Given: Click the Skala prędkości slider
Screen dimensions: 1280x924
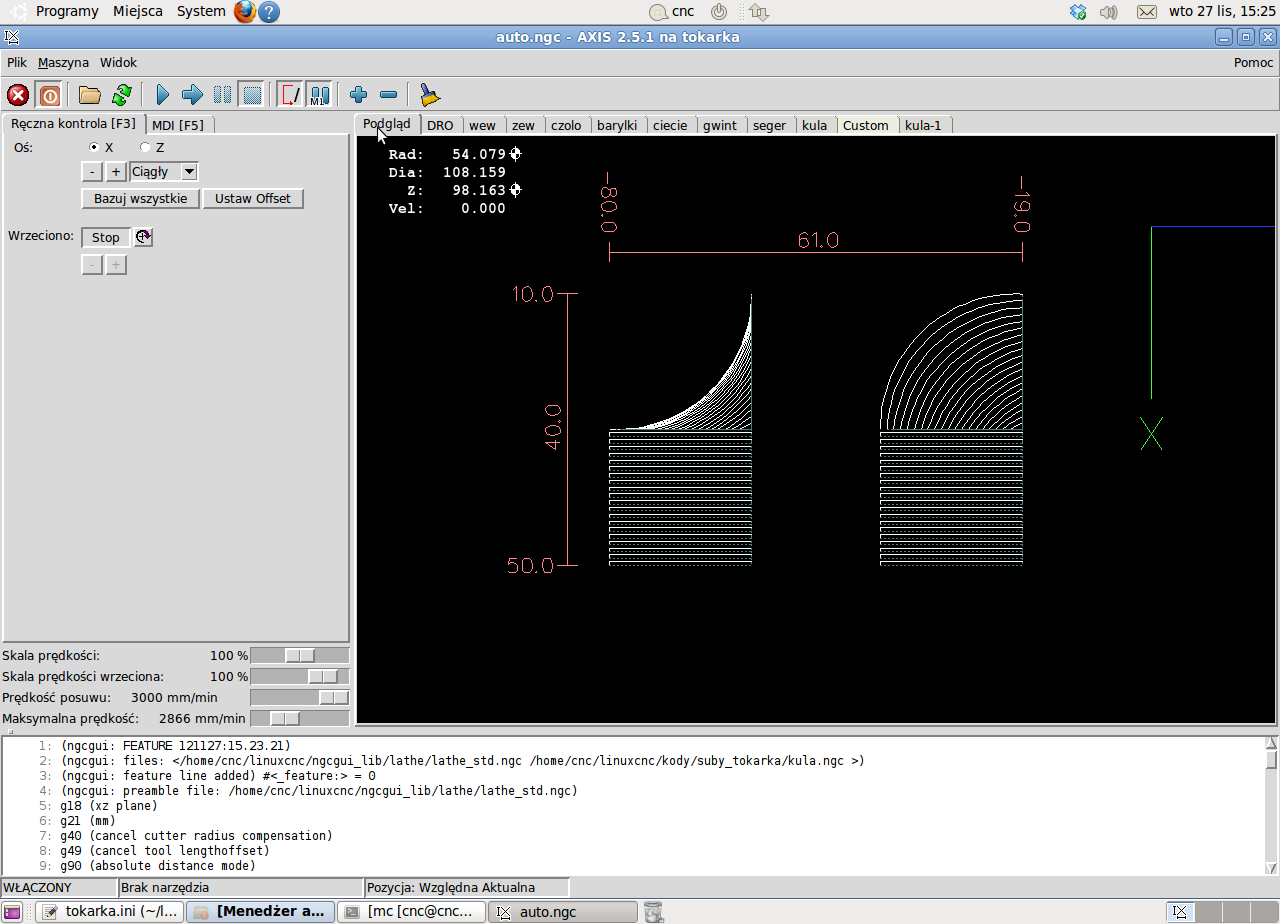Looking at the screenshot, I should [300, 655].
